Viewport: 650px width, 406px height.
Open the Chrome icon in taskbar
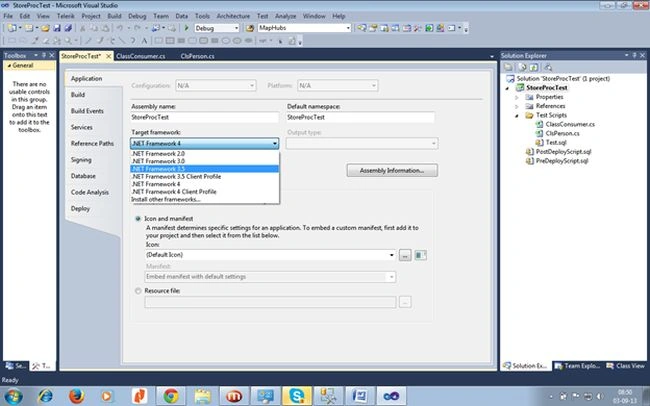point(171,396)
